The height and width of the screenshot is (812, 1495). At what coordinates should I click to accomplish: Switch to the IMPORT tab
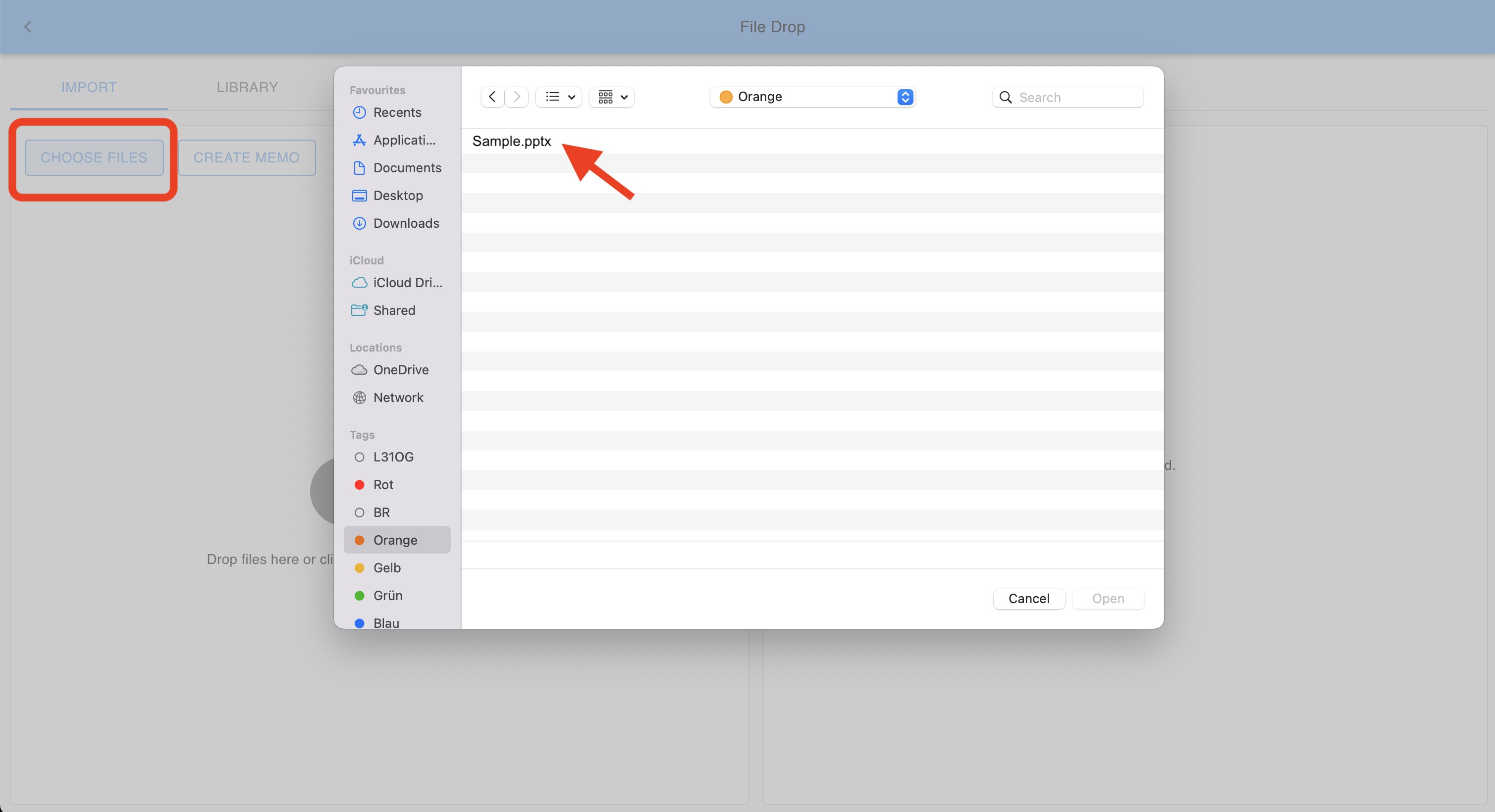89,87
